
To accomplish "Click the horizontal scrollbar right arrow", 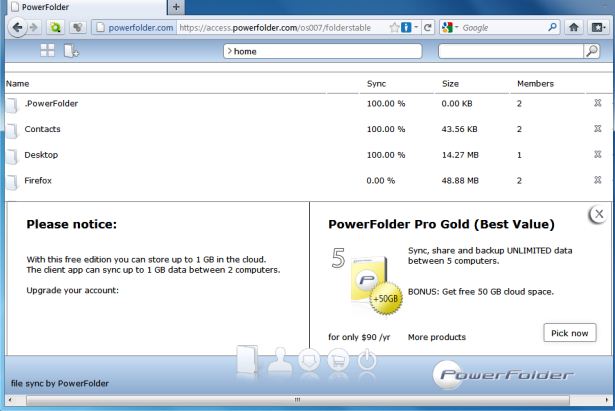I will (607, 400).
